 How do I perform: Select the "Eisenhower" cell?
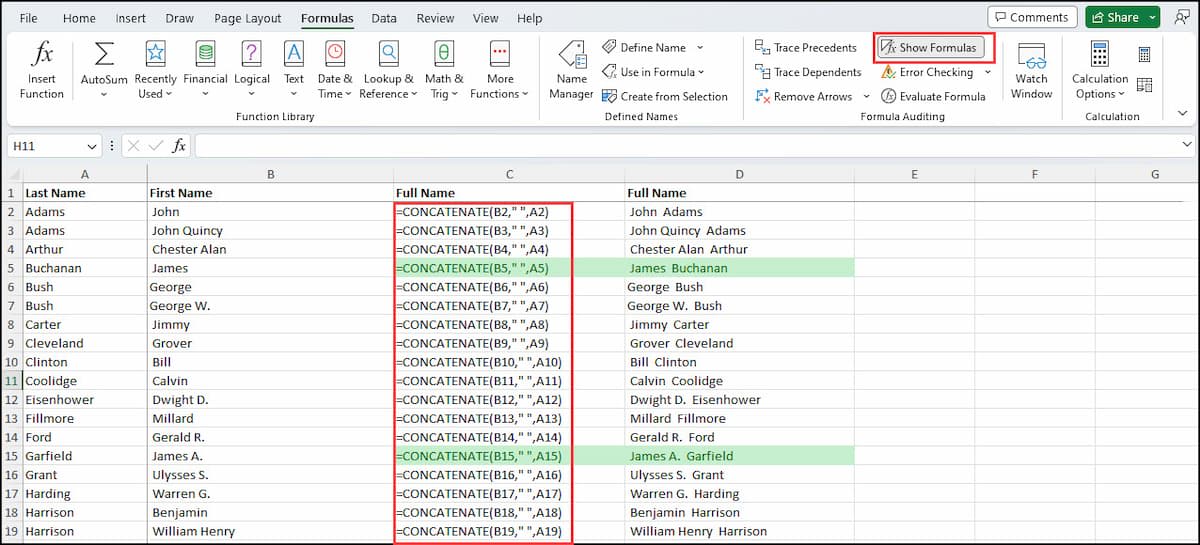[x=84, y=400]
